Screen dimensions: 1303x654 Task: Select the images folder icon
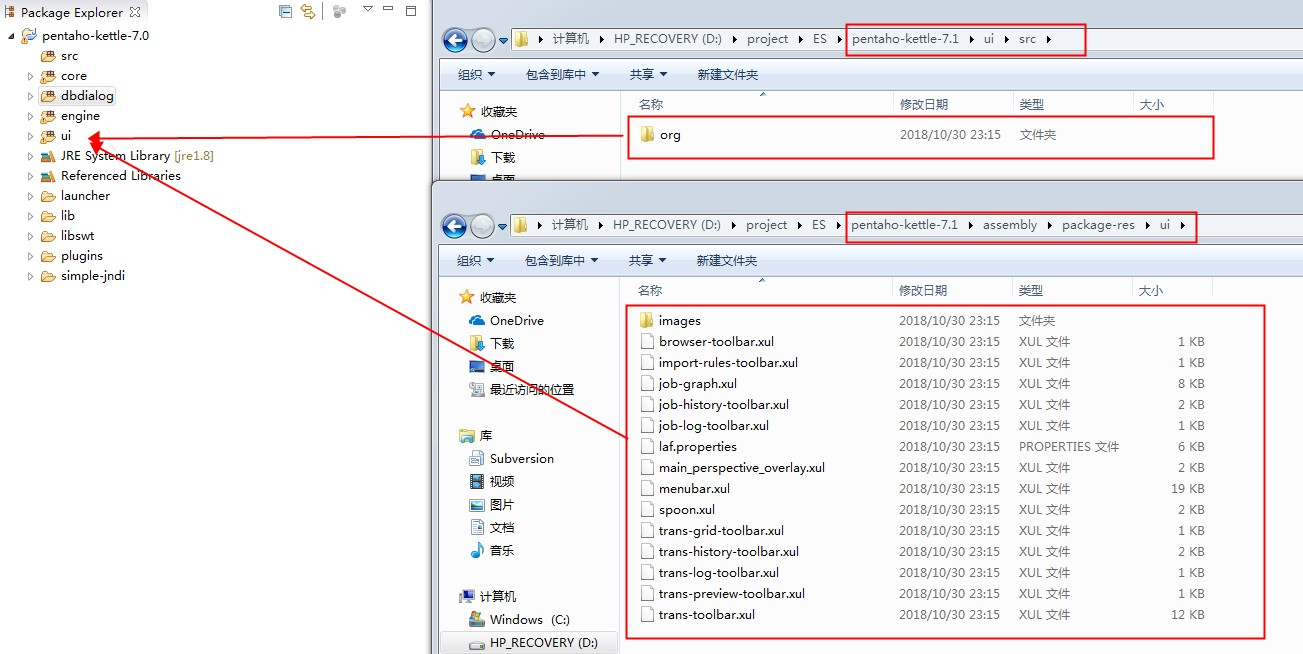[646, 321]
